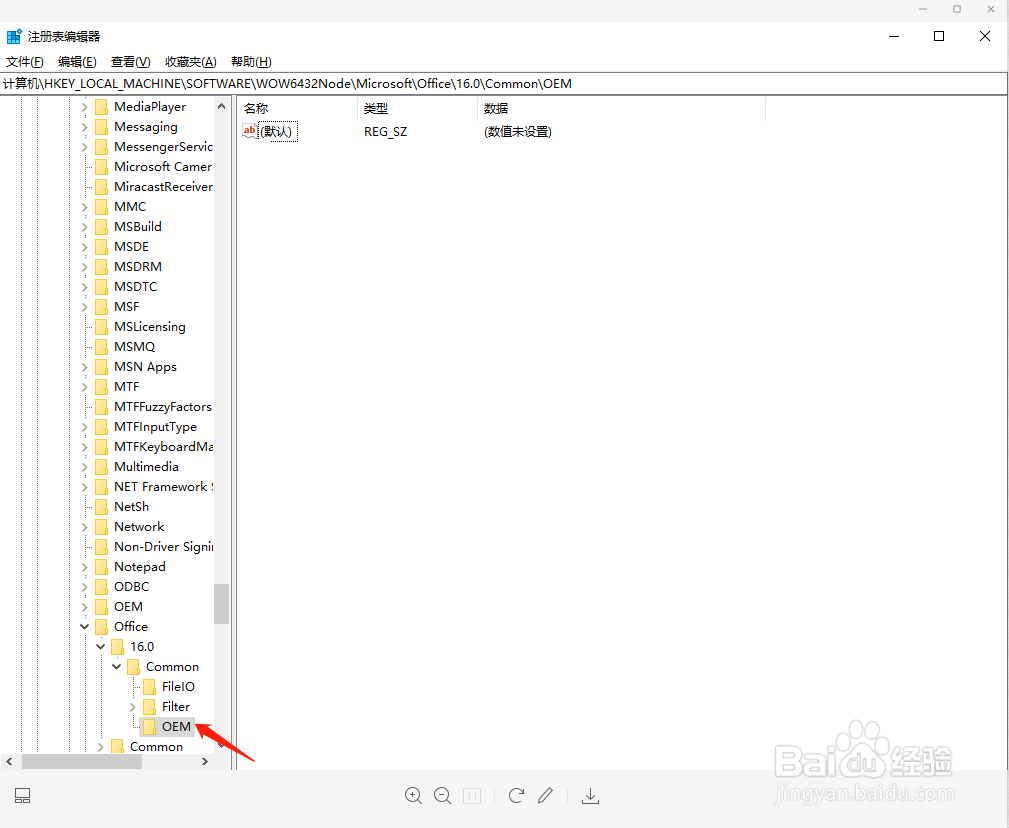Viewport: 1009px width, 828px height.
Task: Open the 帮助(H) menu
Action: coord(248,61)
